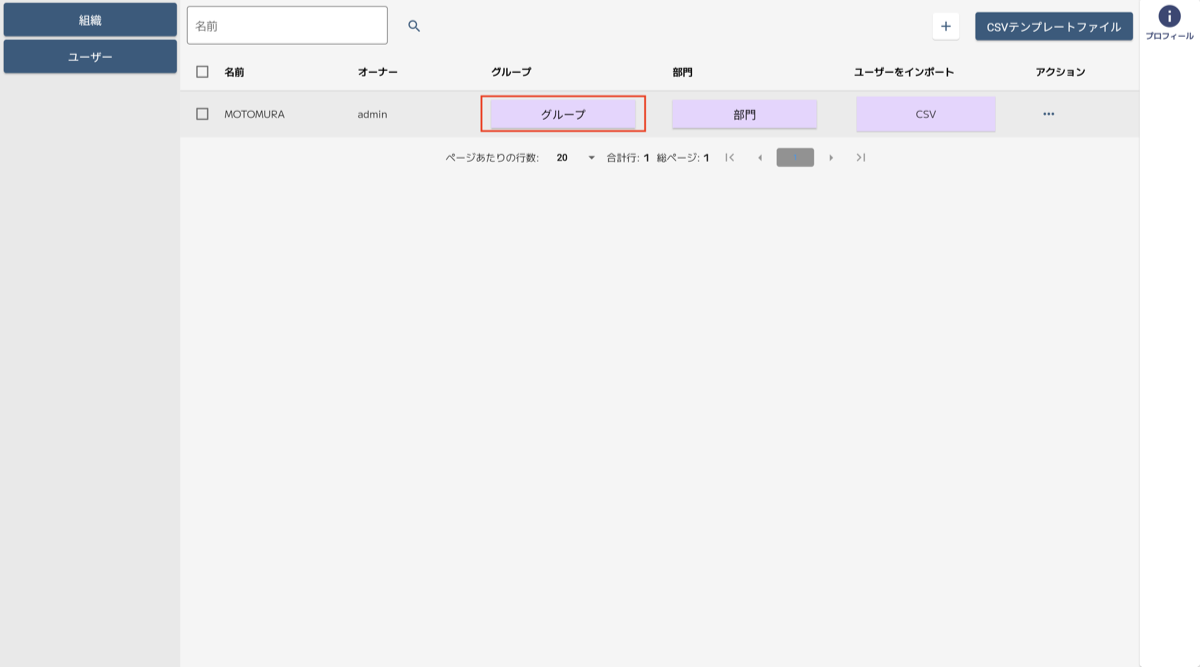Jump to the last page icon
Viewport: 1200px width, 667px height.
[861, 158]
